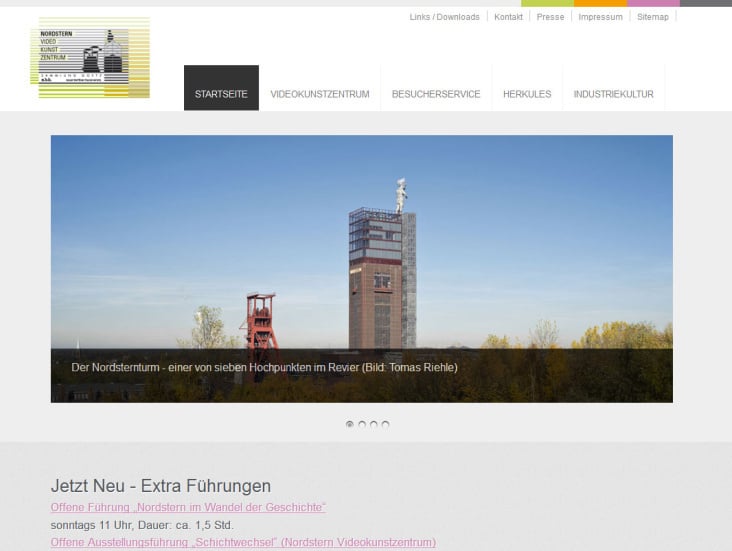The image size is (732, 551).
Task: Open the Presse link
Action: [550, 17]
